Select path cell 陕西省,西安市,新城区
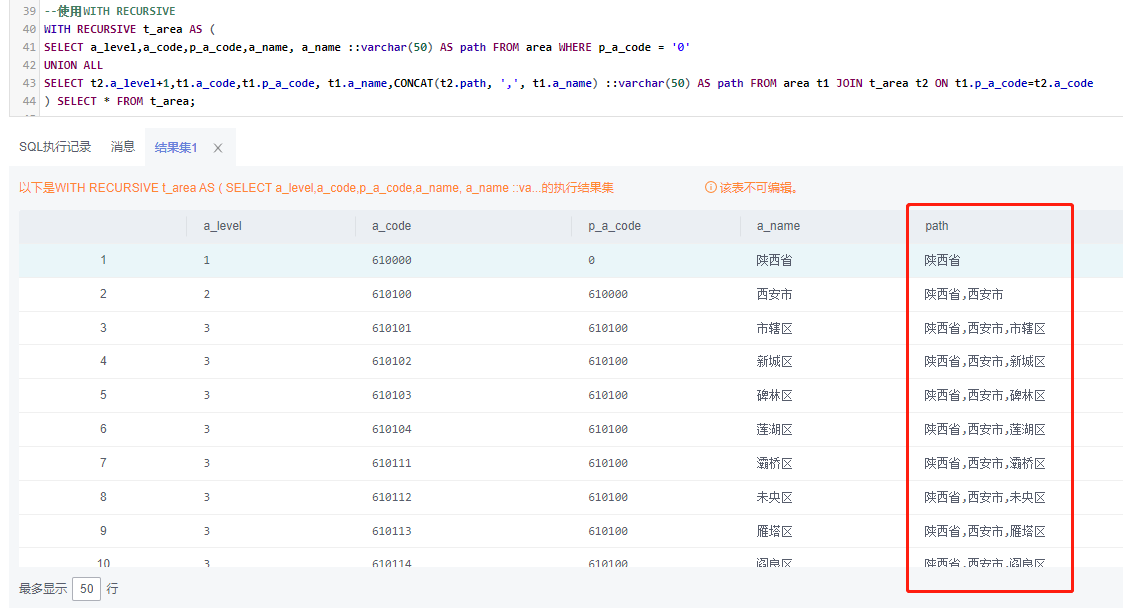Viewport: 1123px width, 608px height. [x=985, y=362]
